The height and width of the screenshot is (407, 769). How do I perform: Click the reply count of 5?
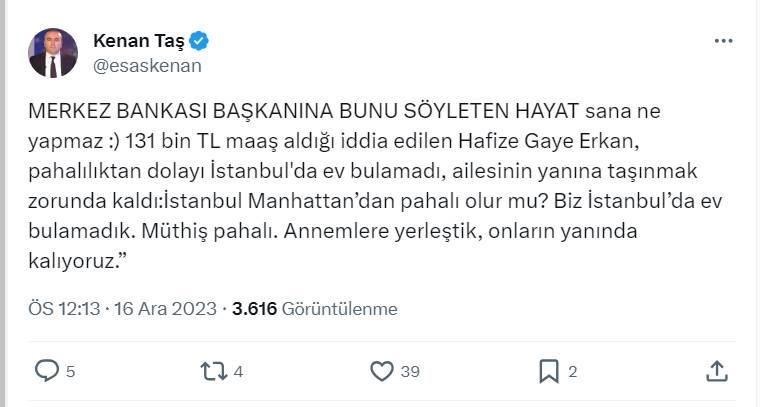click(x=70, y=372)
